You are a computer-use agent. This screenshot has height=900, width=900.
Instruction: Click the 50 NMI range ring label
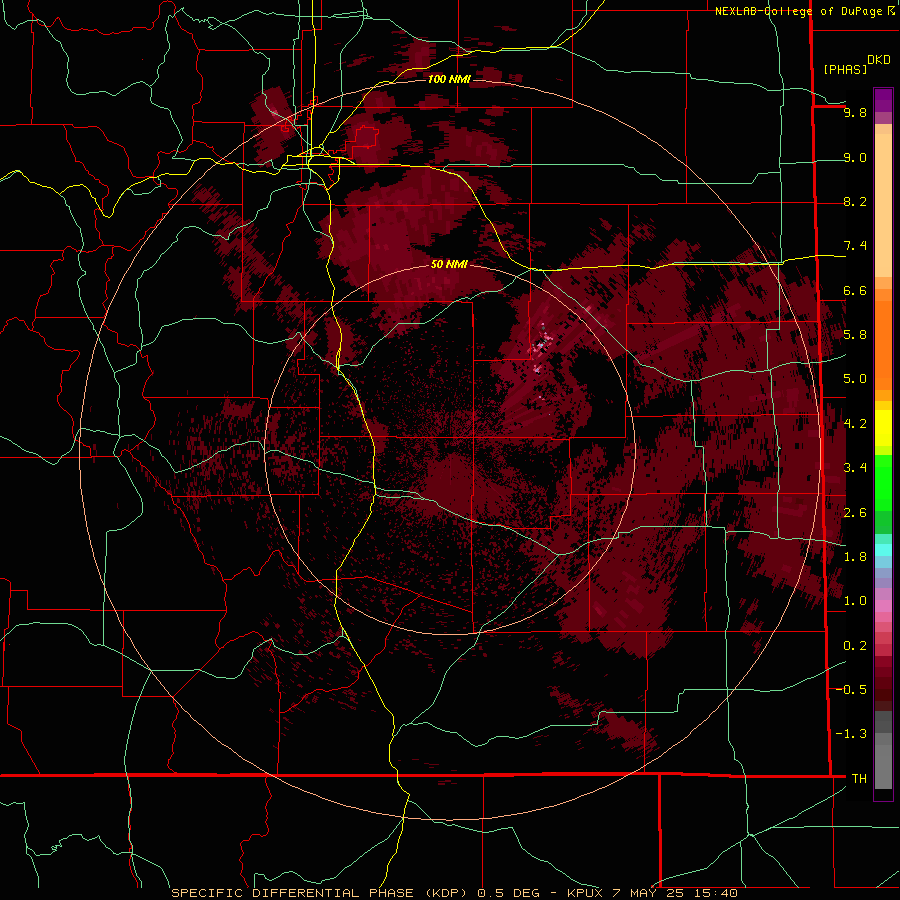coord(449,264)
